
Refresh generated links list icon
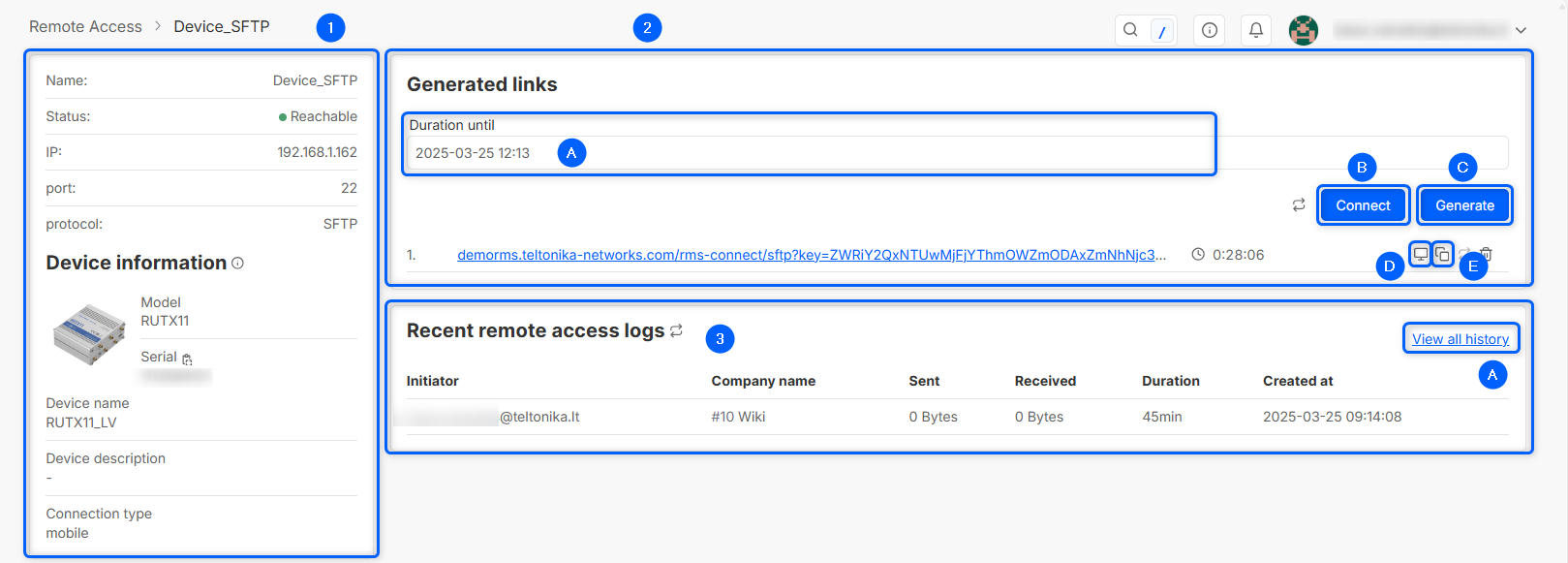click(x=1299, y=205)
